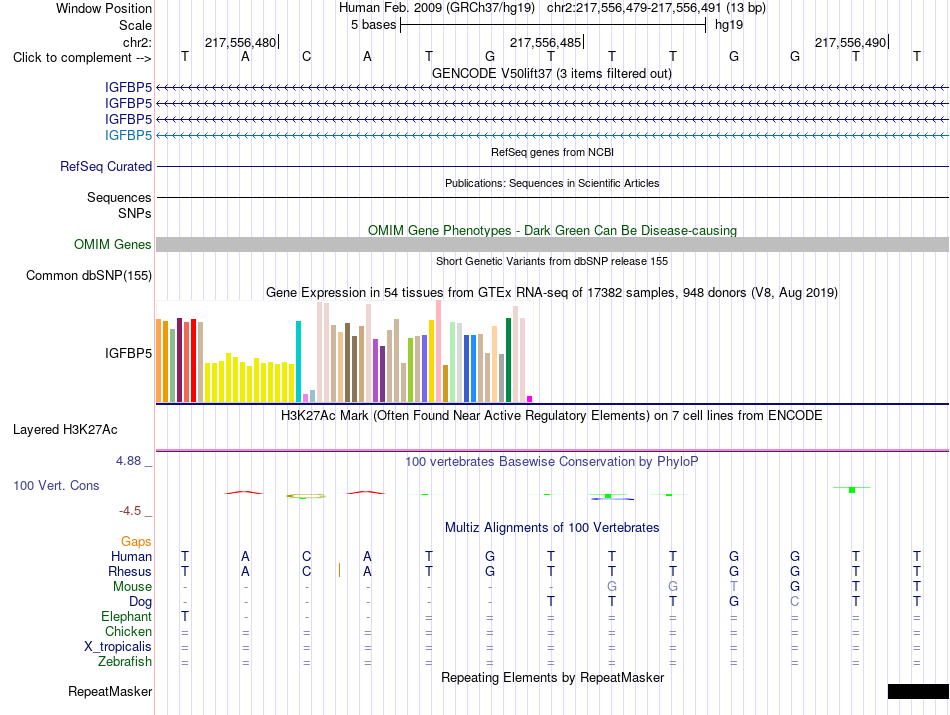Click the IGFBP5 GTEx expression label
The image size is (950, 715).
click(128, 353)
